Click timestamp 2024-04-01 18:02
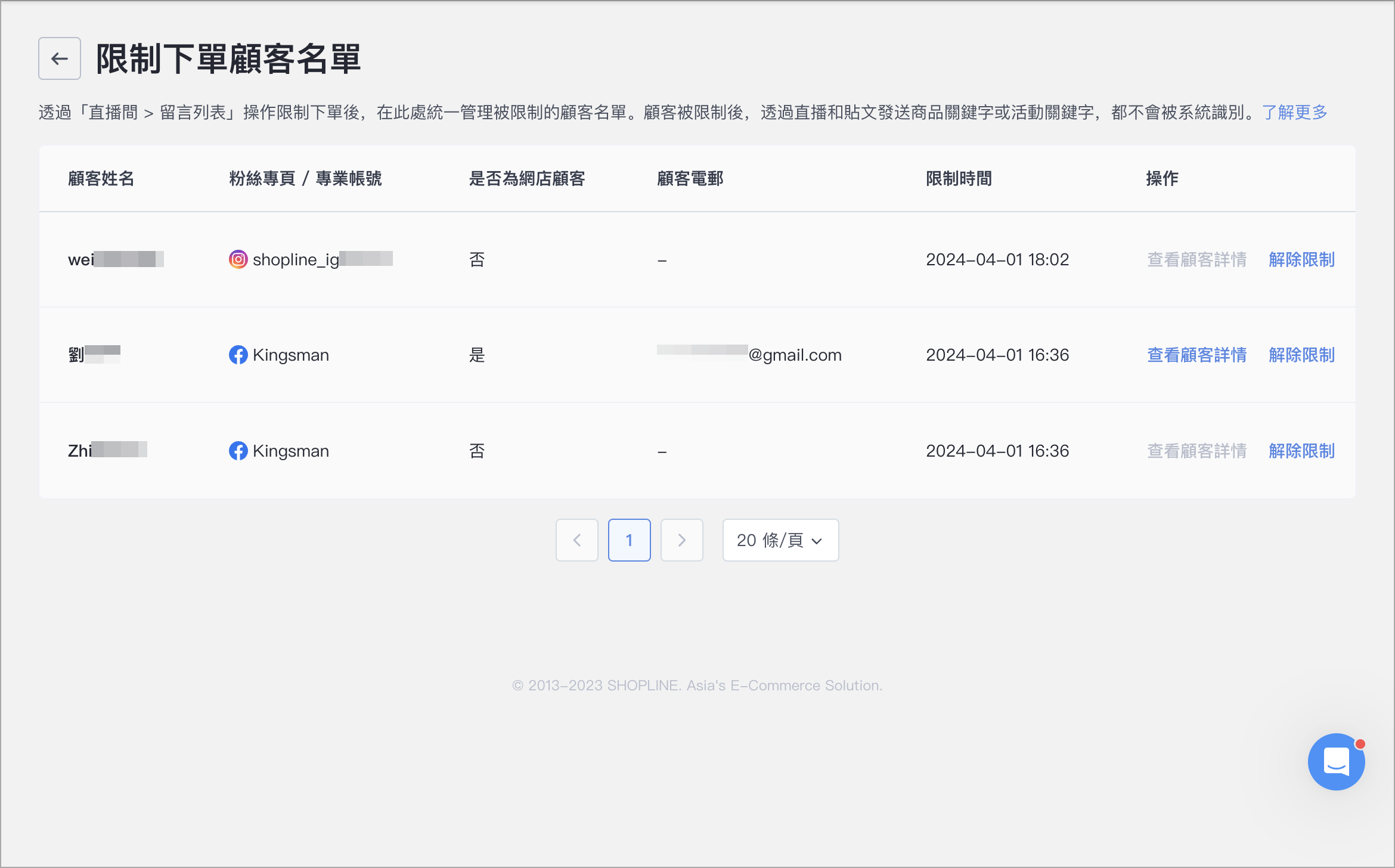Image resolution: width=1395 pixels, height=868 pixels. click(x=997, y=259)
